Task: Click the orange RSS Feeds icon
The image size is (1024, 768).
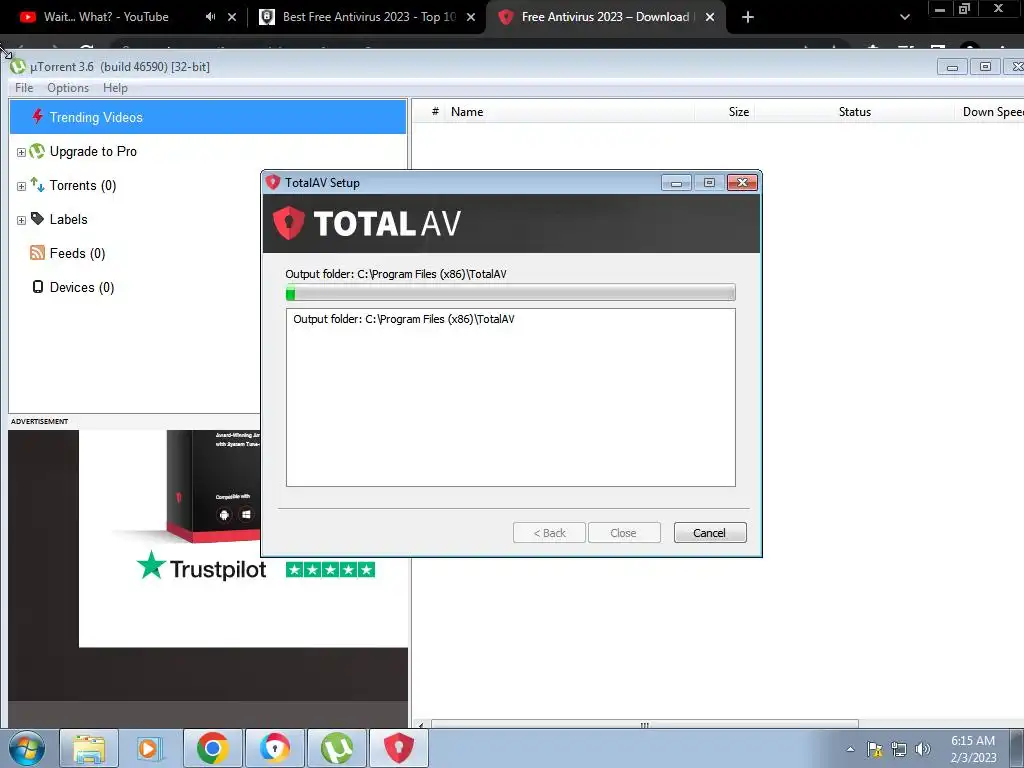Action: click(37, 253)
